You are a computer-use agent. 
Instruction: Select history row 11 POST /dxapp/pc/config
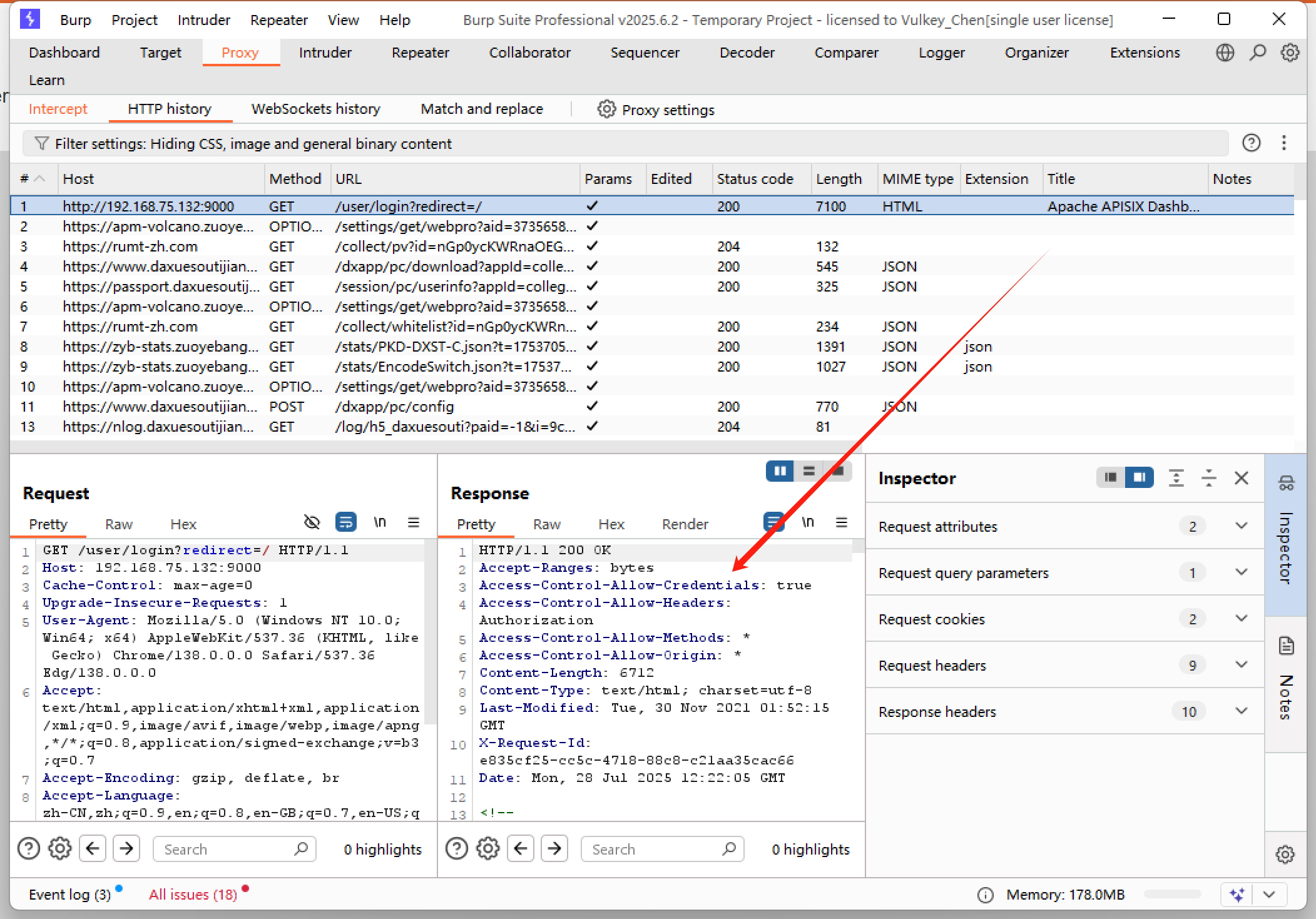[652, 407]
